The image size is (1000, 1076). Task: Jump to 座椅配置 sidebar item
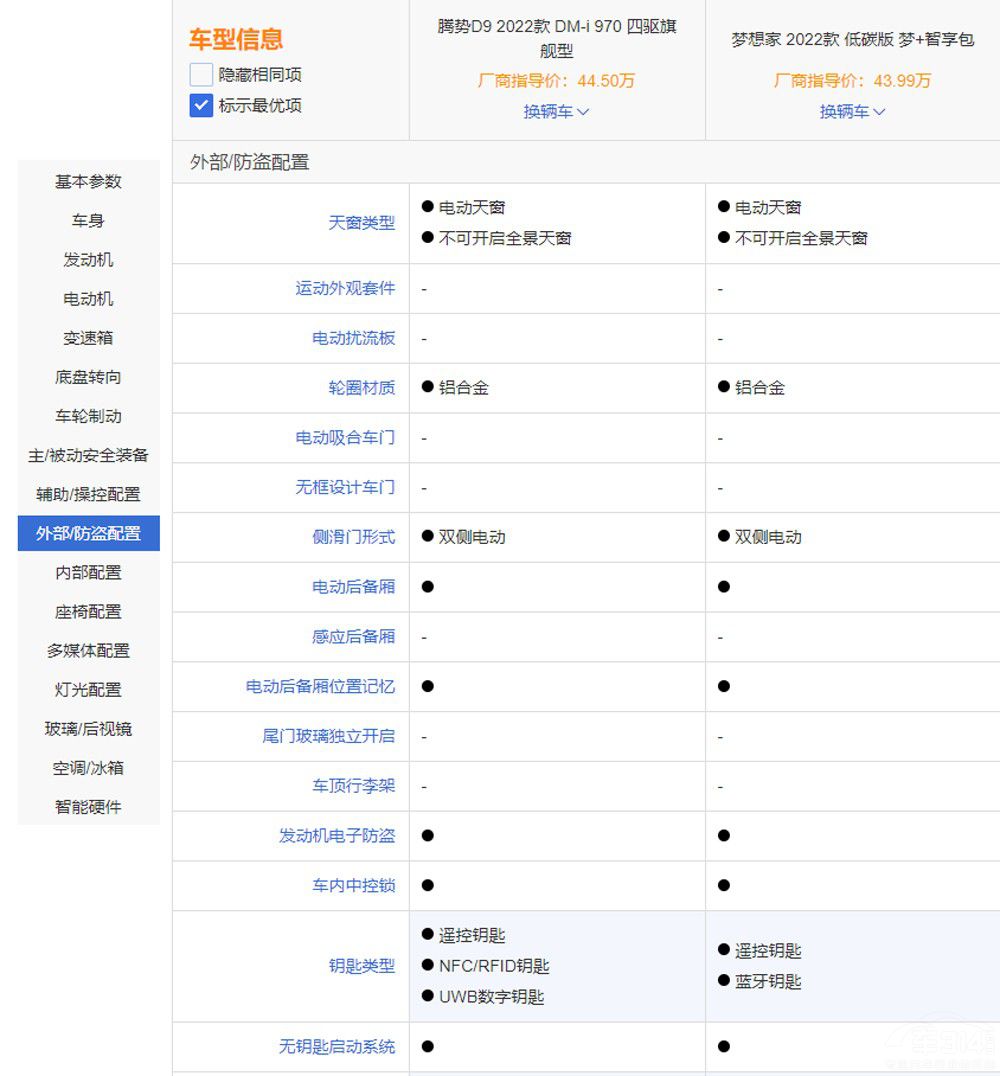point(88,612)
